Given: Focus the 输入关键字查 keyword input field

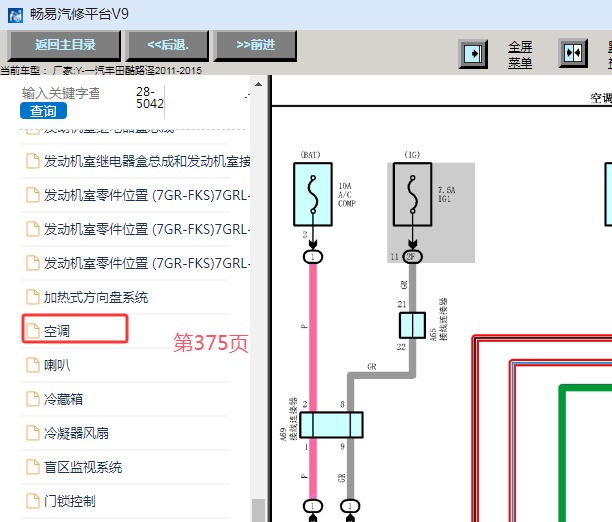Looking at the screenshot, I should point(61,93).
